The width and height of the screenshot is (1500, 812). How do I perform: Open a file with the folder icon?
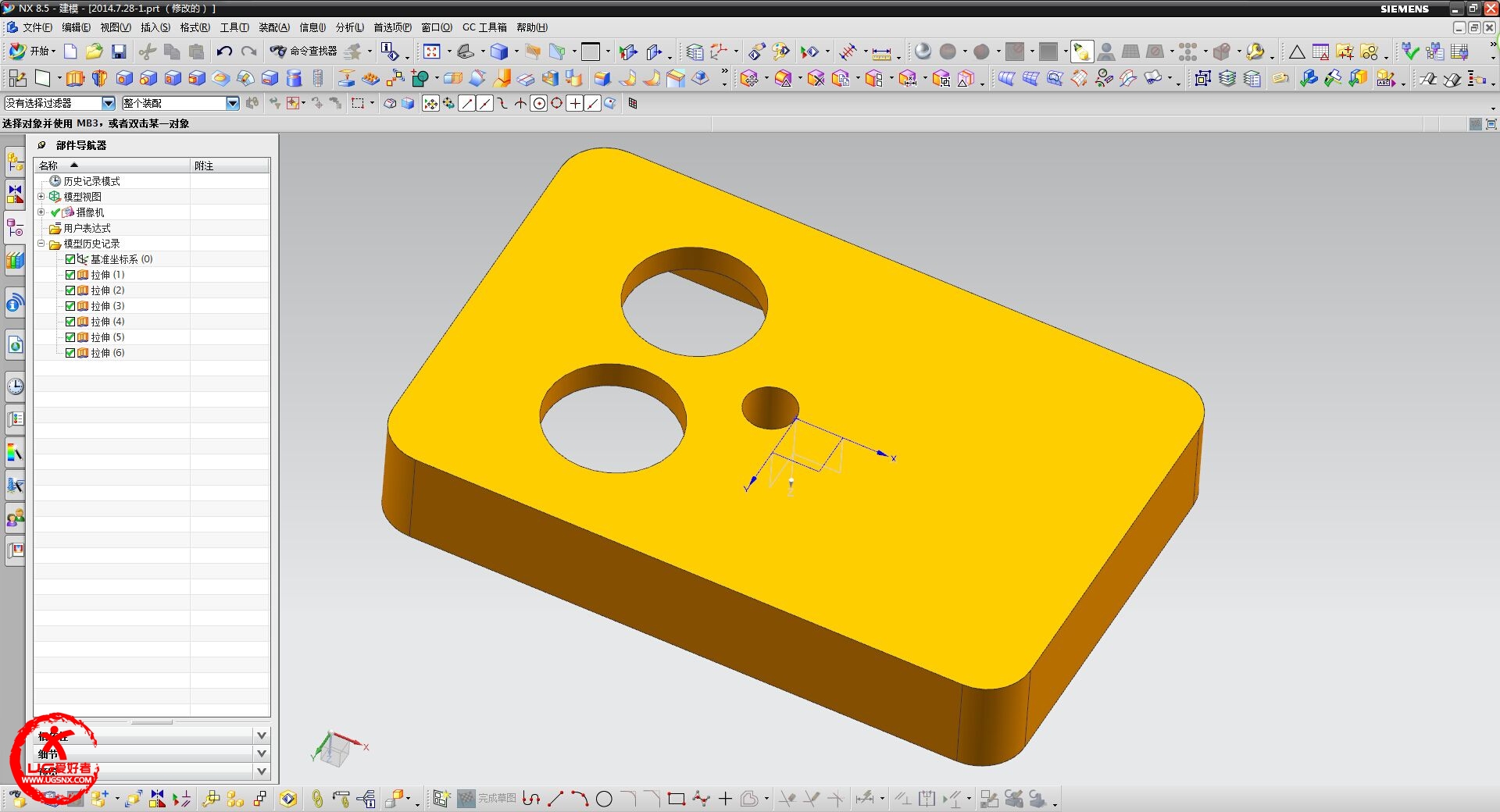pyautogui.click(x=95, y=52)
